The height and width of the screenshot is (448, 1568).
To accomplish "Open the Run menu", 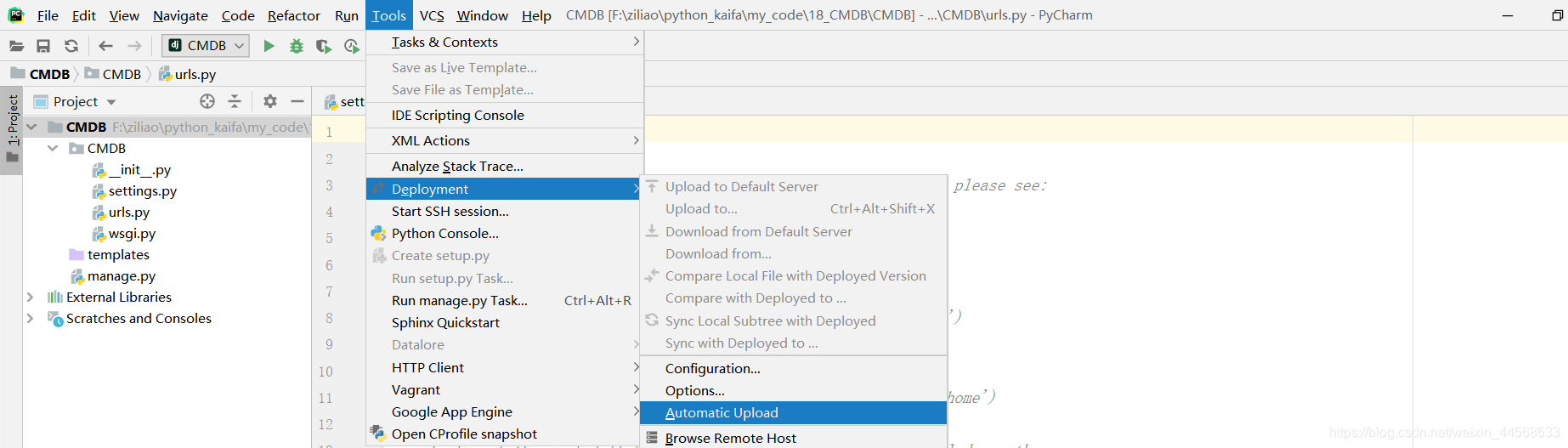I will click(x=347, y=15).
